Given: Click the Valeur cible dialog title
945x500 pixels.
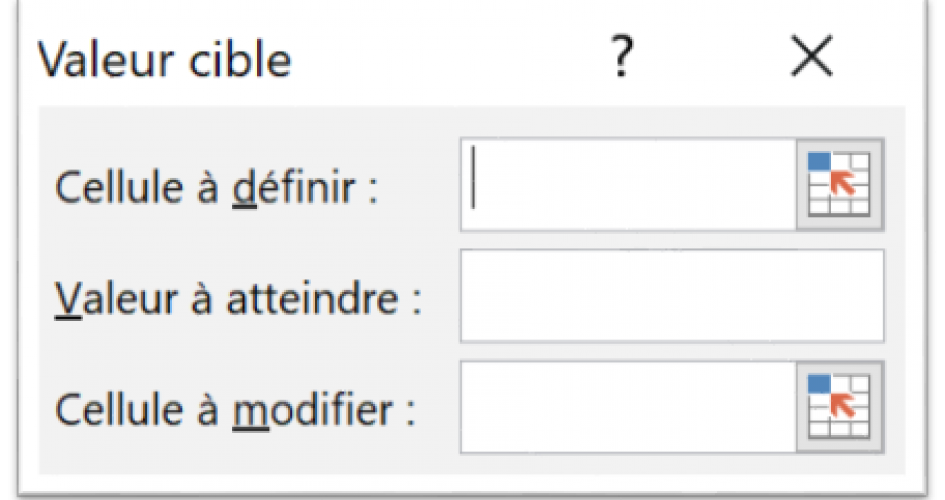Looking at the screenshot, I should point(165,59).
